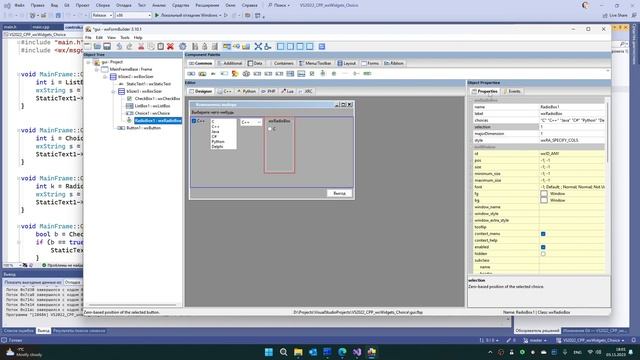This screenshot has height=360, width=640.
Task: Select Choice1 : wxChoice in Object Tree
Action: click(x=152, y=113)
